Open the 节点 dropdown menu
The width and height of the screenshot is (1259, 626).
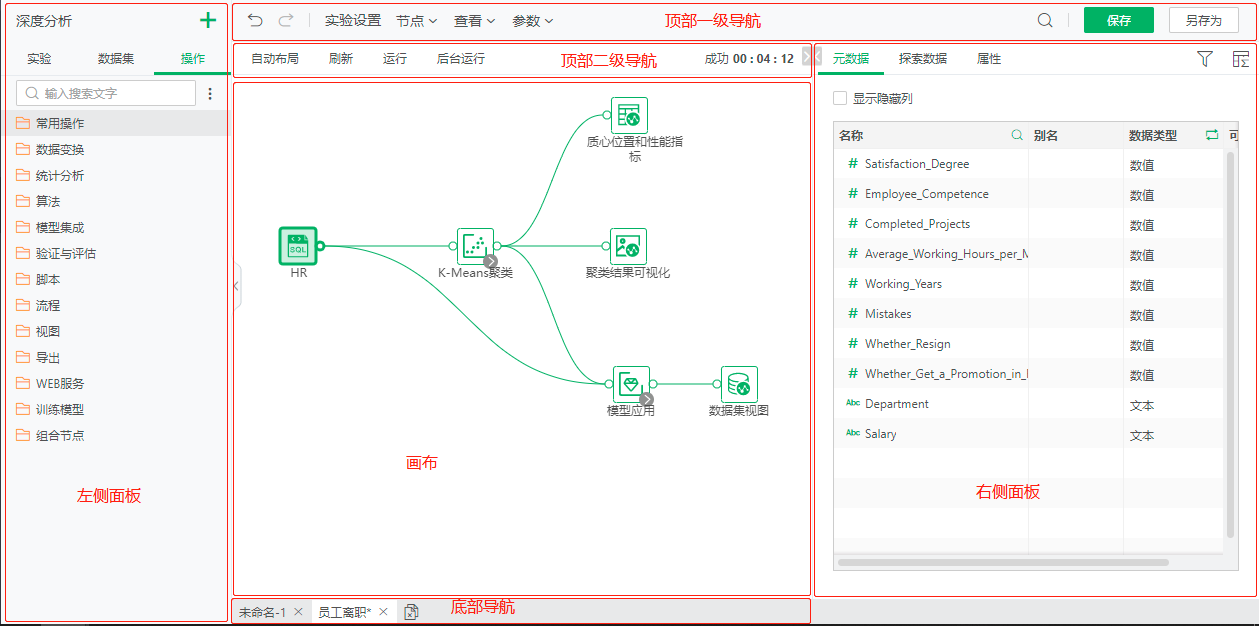(416, 20)
